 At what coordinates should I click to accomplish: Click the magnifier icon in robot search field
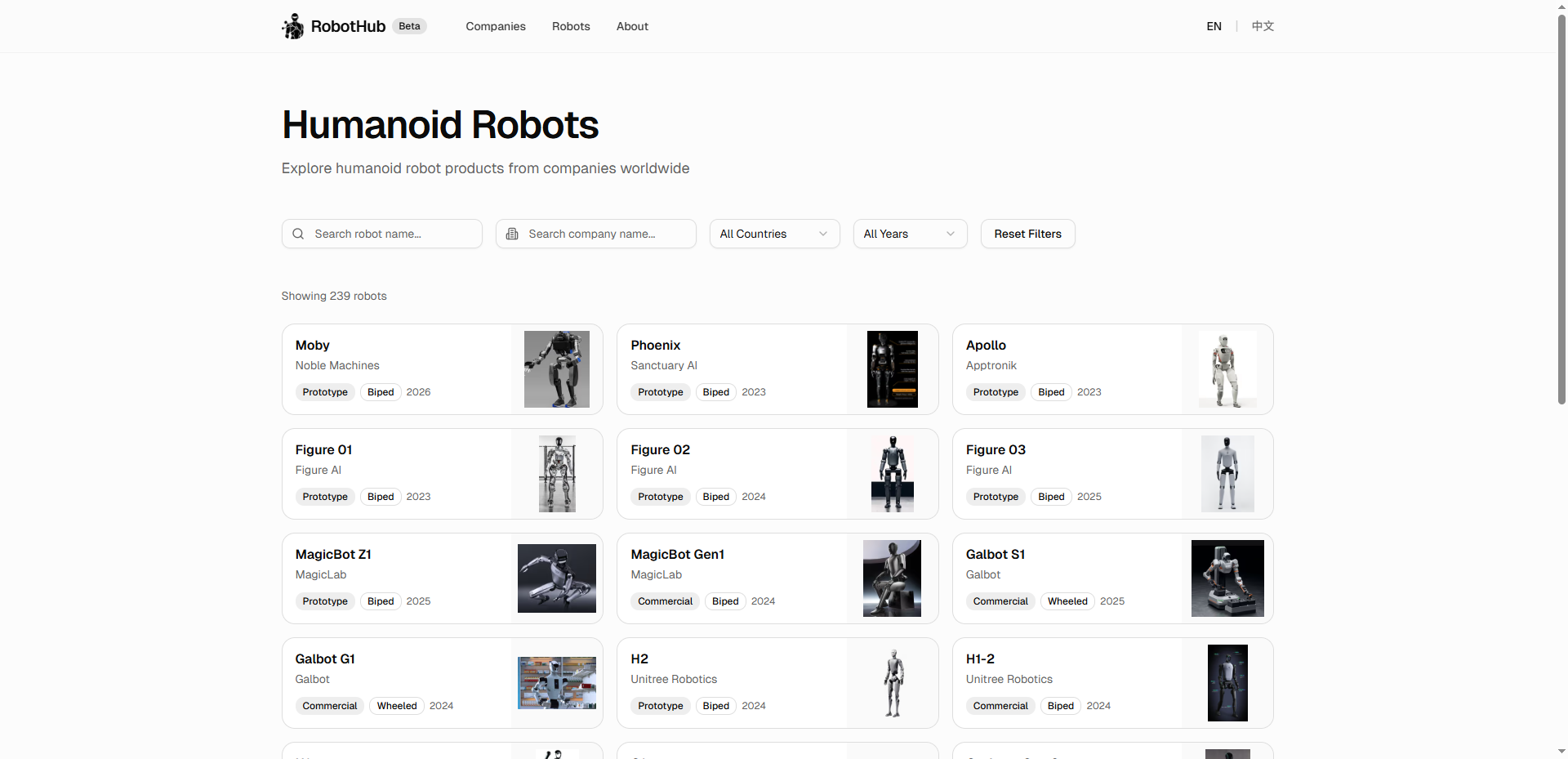pos(298,234)
